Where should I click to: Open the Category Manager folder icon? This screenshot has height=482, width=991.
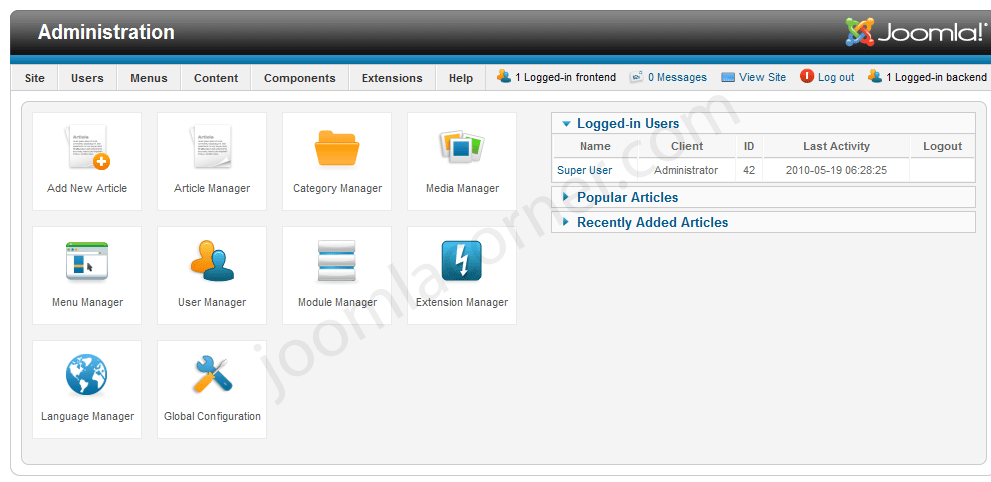[337, 149]
